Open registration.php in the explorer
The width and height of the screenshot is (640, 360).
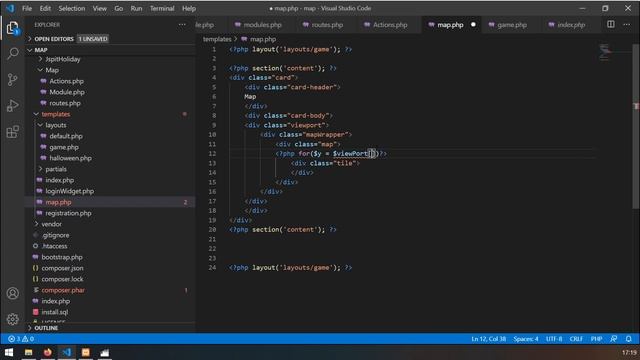point(68,213)
